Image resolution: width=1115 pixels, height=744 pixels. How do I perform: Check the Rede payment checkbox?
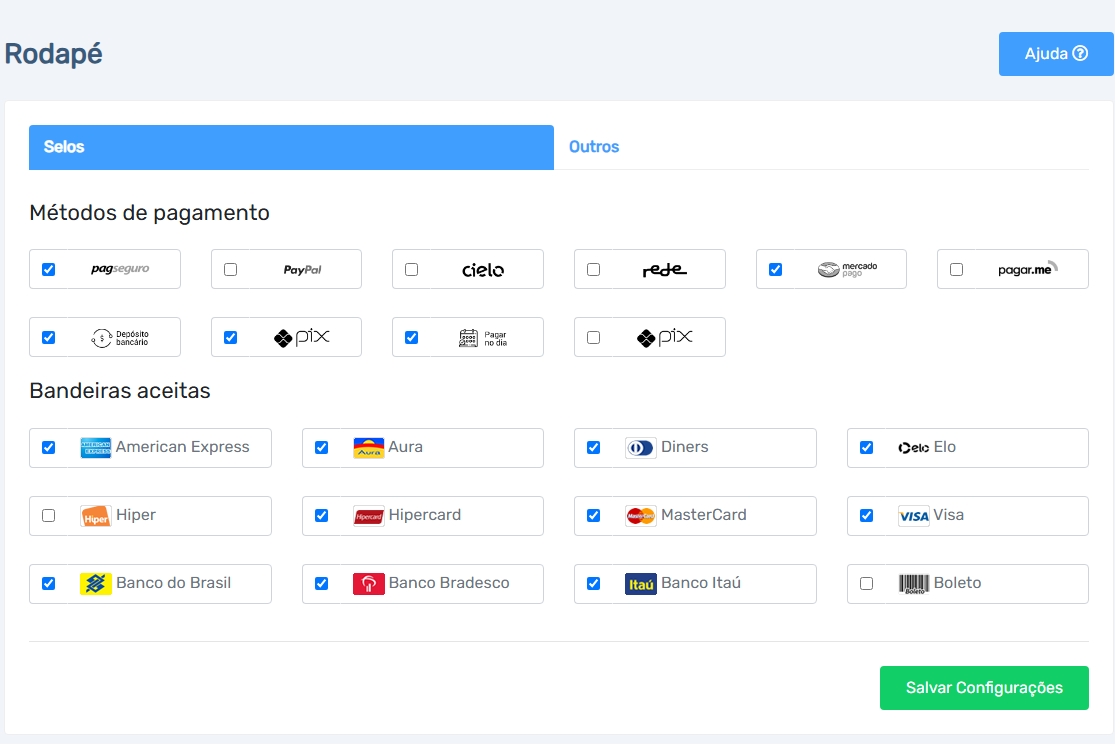pyautogui.click(x=593, y=270)
